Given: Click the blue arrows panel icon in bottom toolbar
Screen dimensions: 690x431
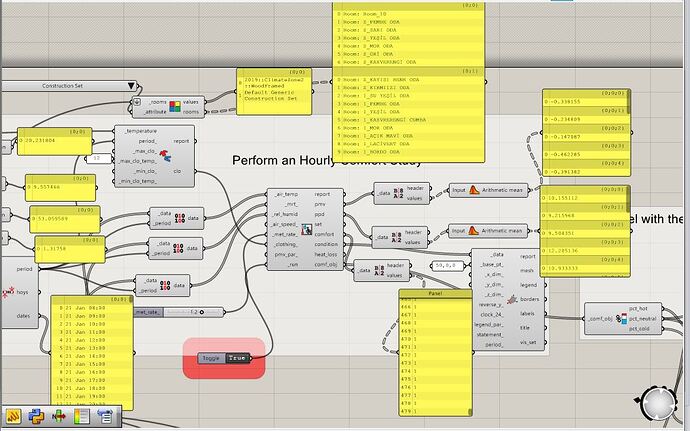Looking at the screenshot, I should [105, 416].
